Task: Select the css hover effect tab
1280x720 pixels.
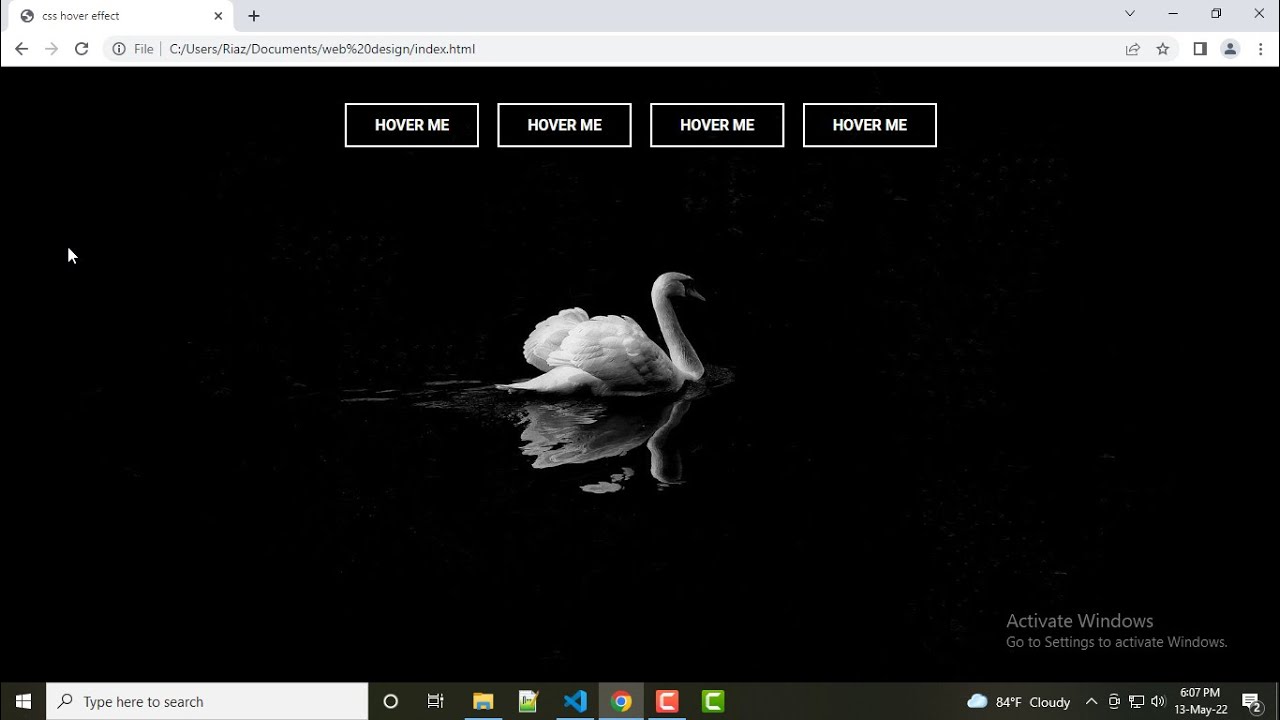Action: 120,16
